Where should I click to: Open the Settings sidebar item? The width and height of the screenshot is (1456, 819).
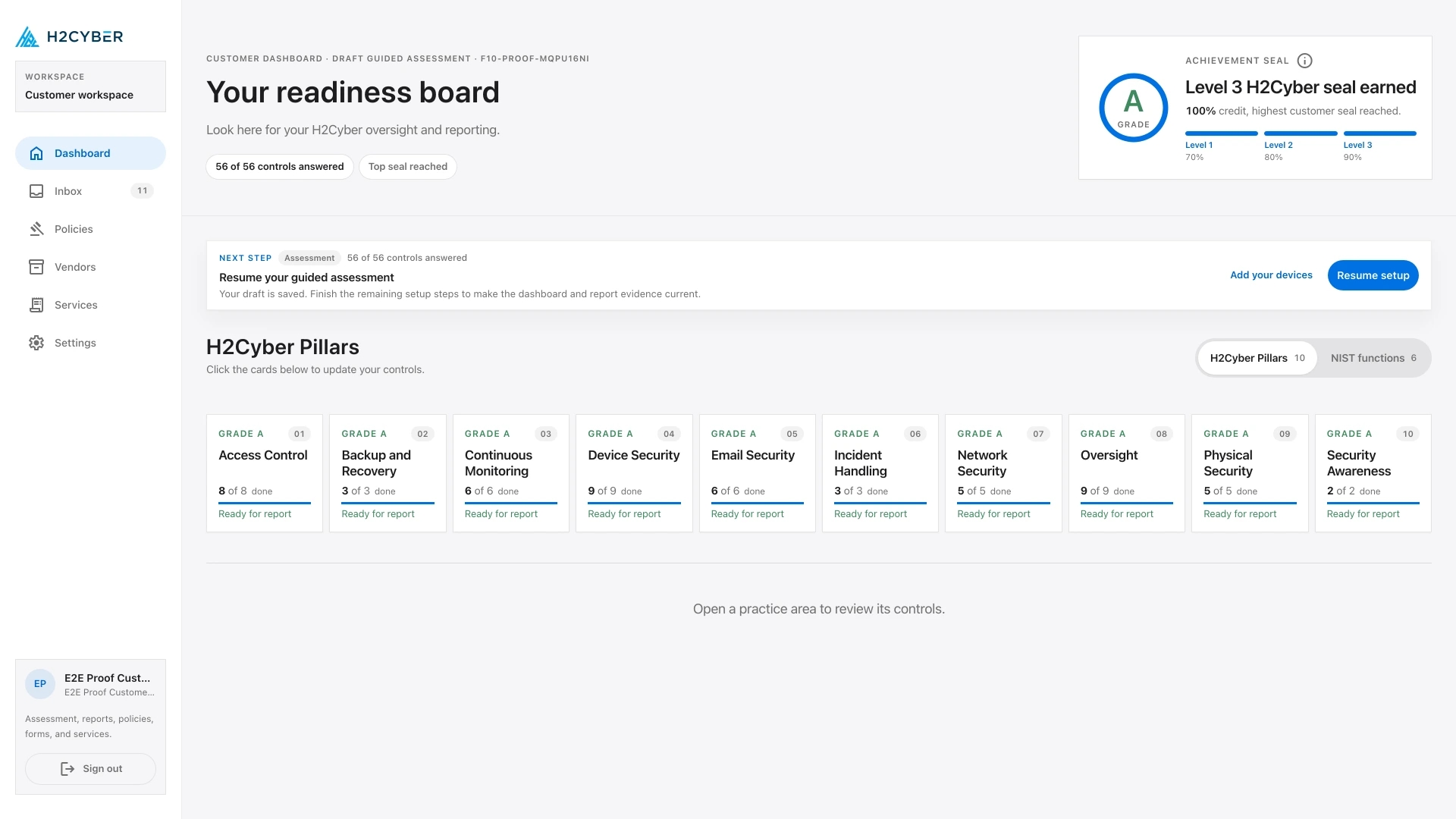(x=90, y=343)
